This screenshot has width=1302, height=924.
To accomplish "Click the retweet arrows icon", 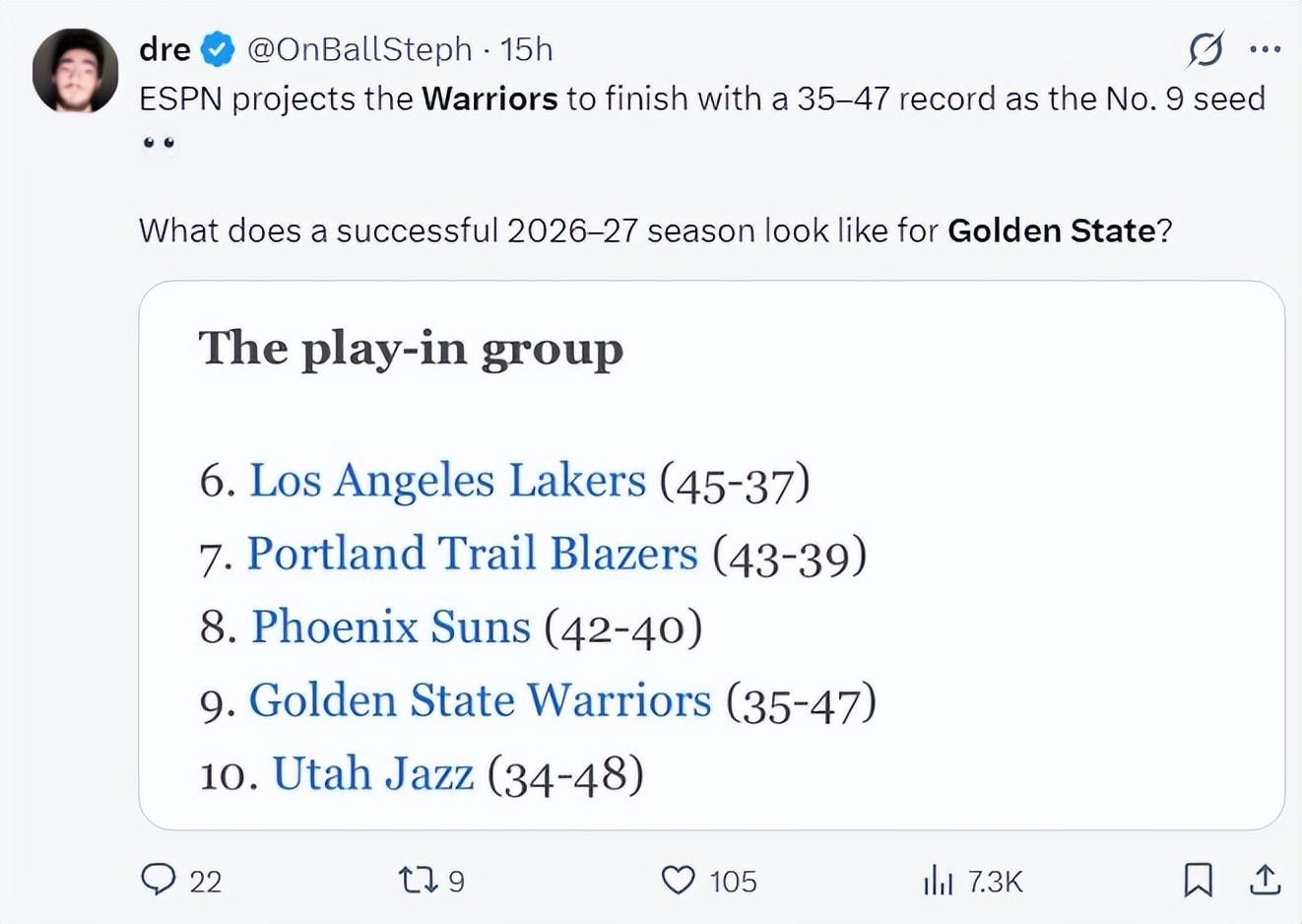I will [x=418, y=879].
